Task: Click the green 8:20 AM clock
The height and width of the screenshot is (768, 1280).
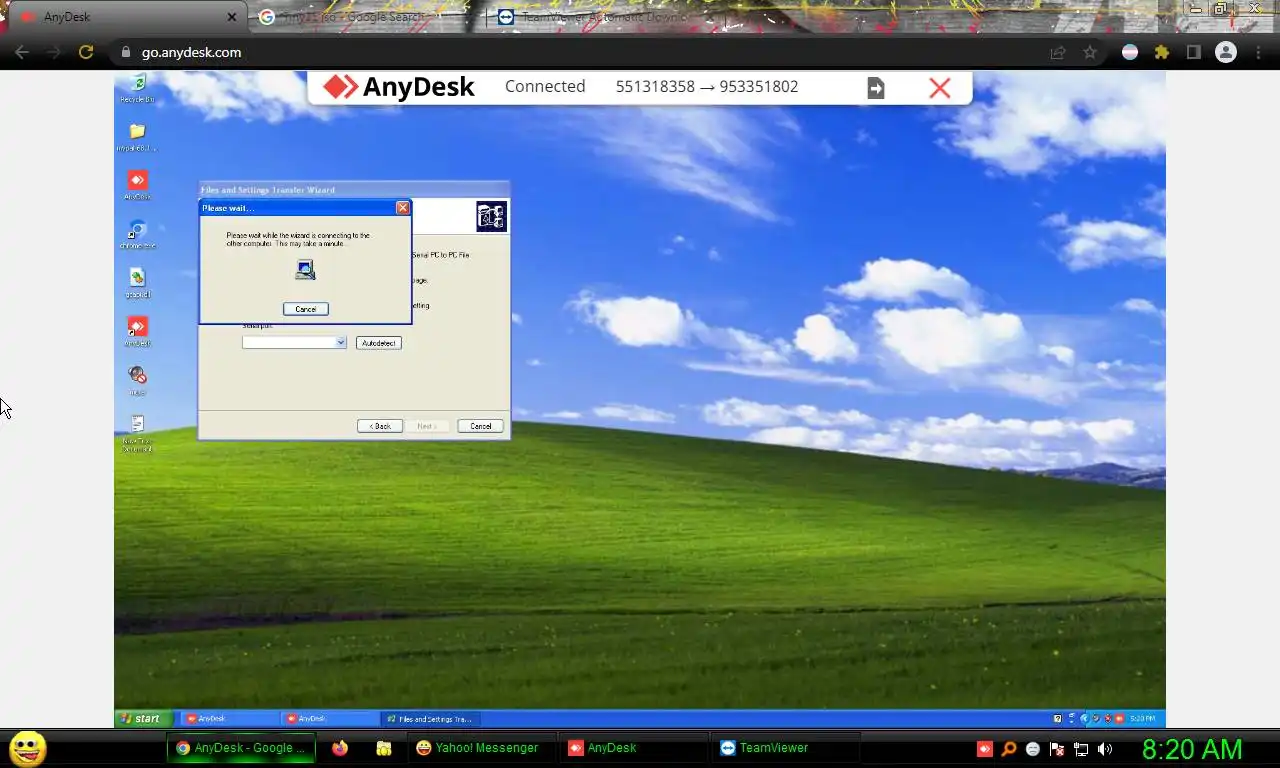Action: coord(1192,749)
